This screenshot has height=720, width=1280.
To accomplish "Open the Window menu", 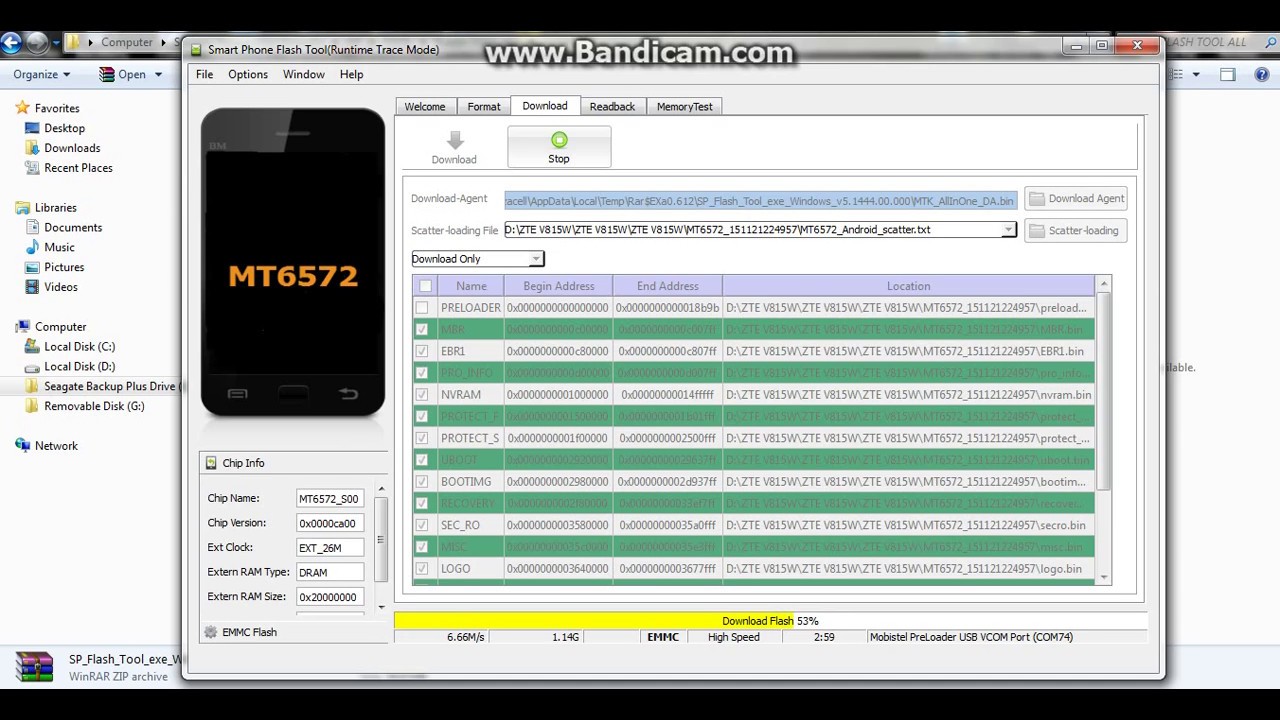I will click(303, 75).
